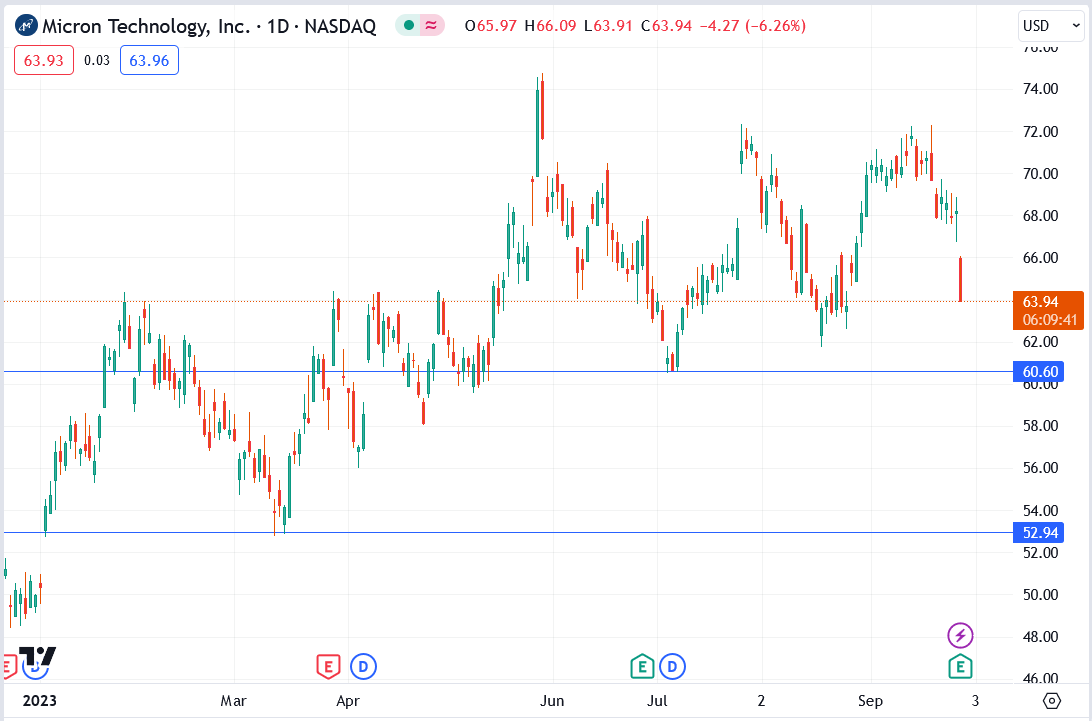Select the 52.94 horizontal line price label
Screen dimensions: 1092x721
(1038, 532)
